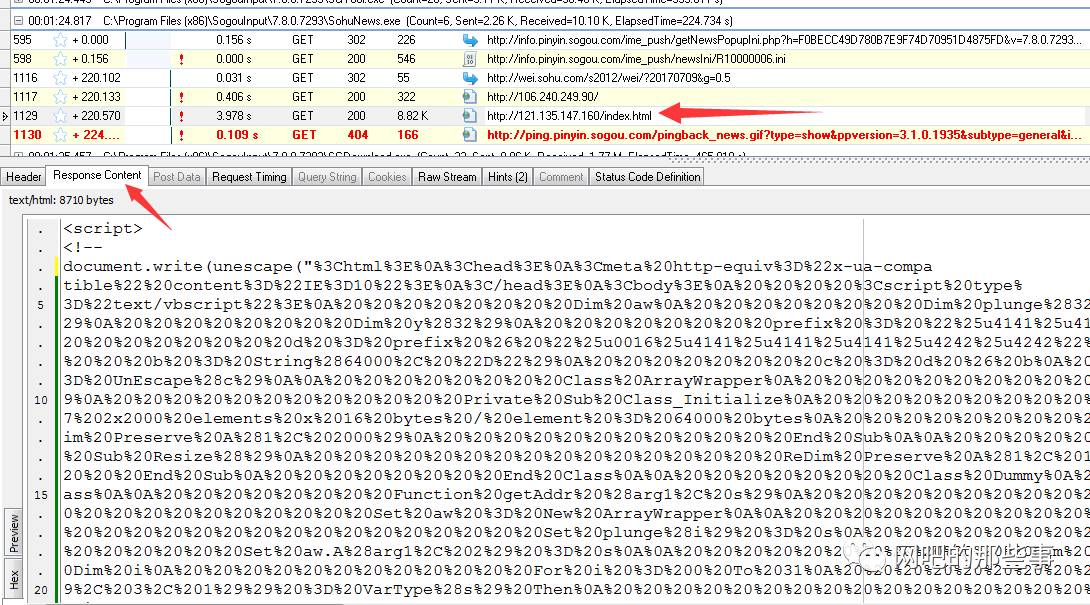1090x605 pixels.
Task: View the Status Code Definition tab
Action: 647,177
